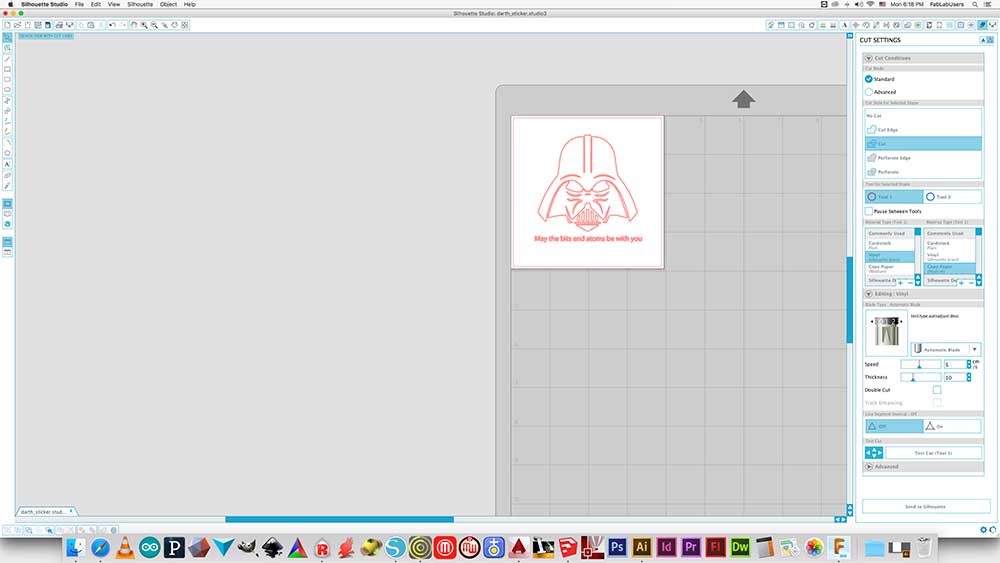Turn Line Segment Overcut On
The width and height of the screenshot is (1000, 563).
(x=953, y=426)
